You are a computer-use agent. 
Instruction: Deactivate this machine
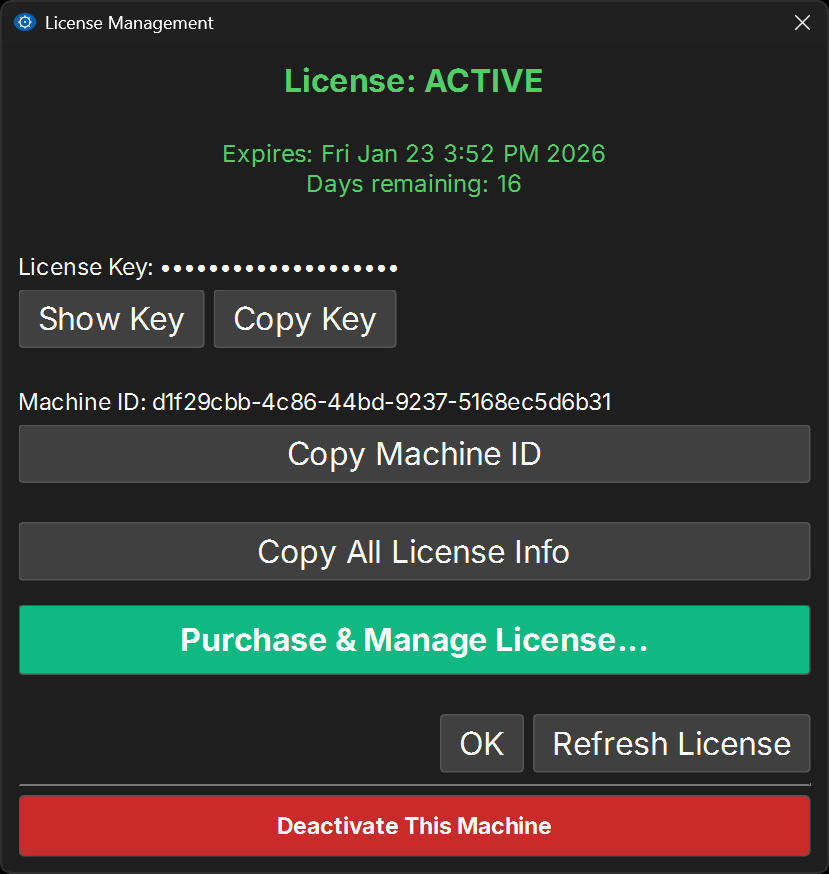(x=414, y=825)
